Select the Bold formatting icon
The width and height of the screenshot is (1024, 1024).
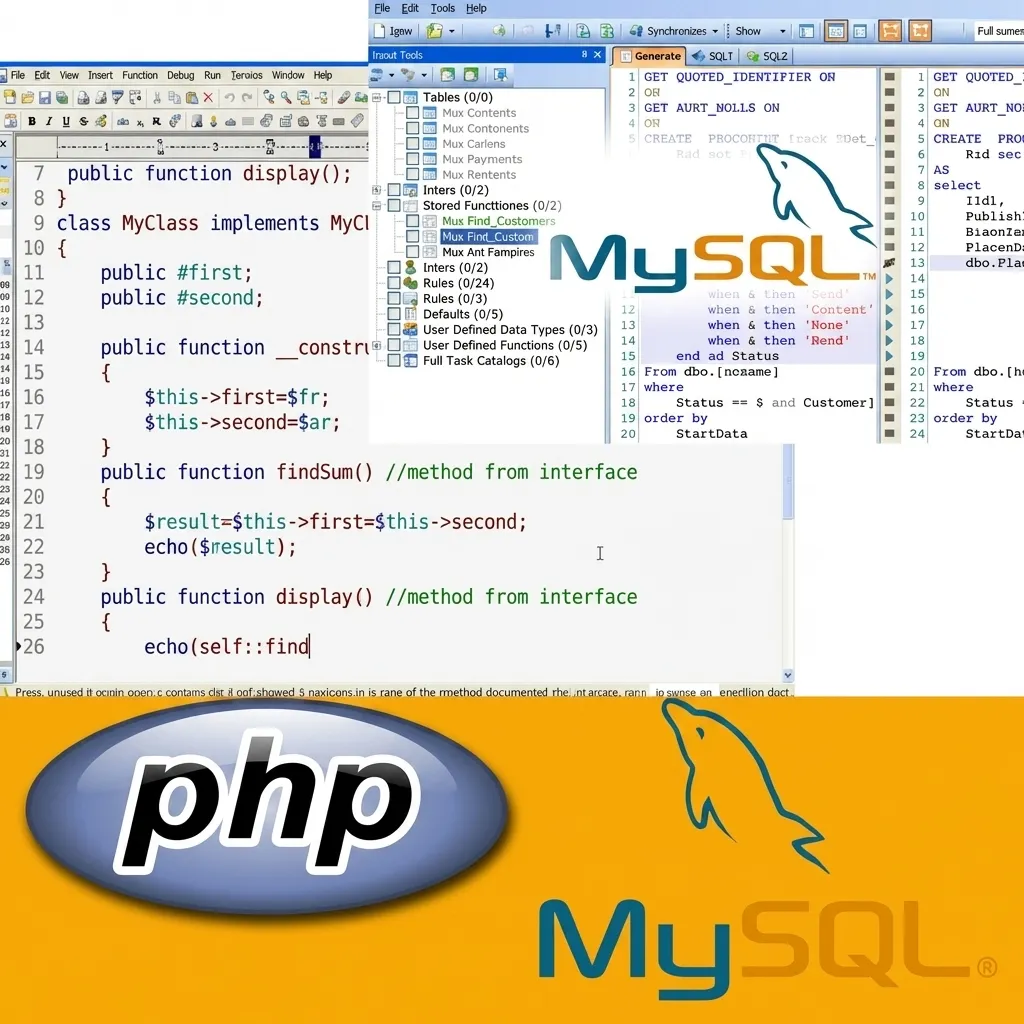[32, 120]
